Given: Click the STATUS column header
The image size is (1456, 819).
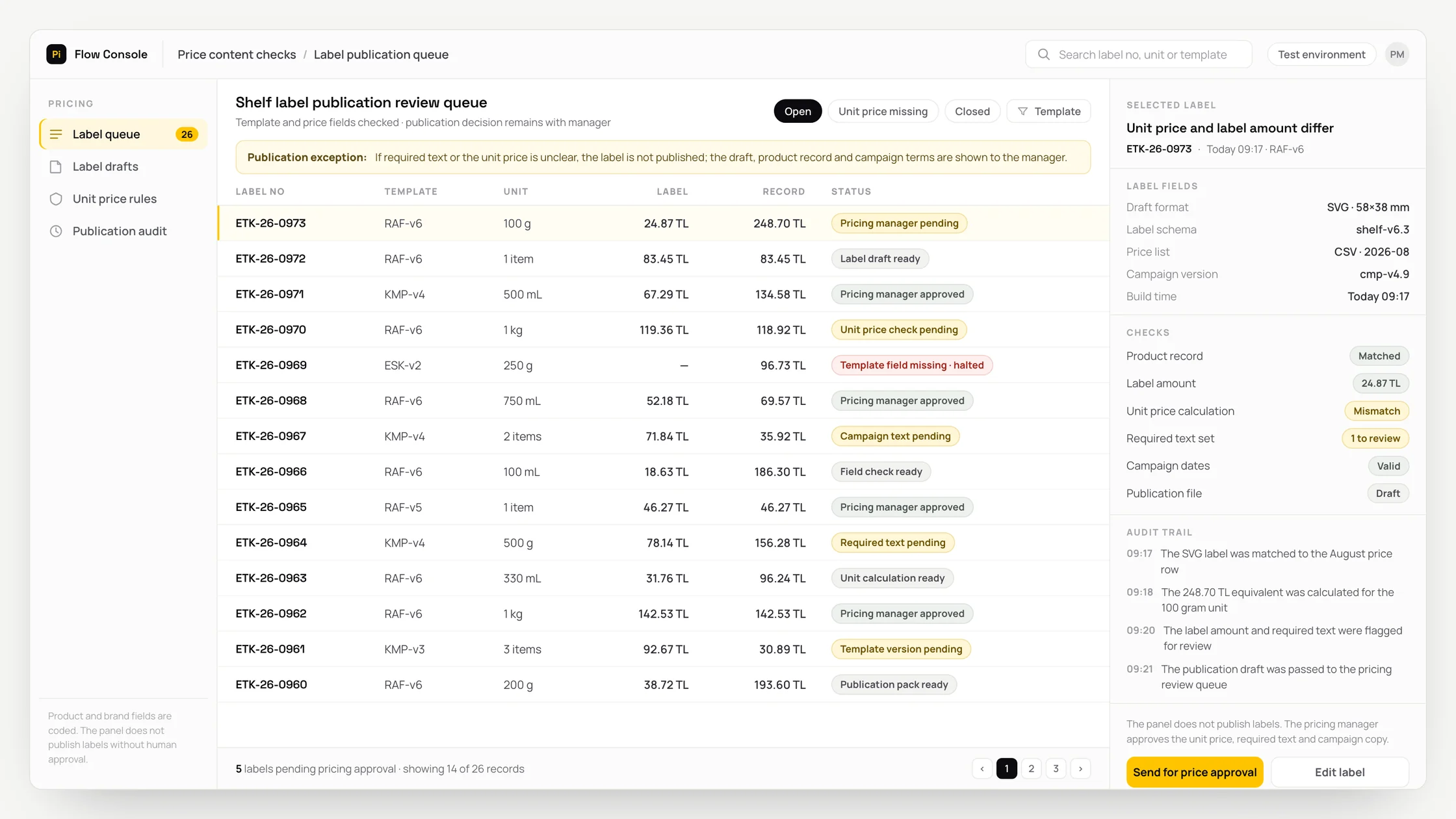Looking at the screenshot, I should [851, 192].
